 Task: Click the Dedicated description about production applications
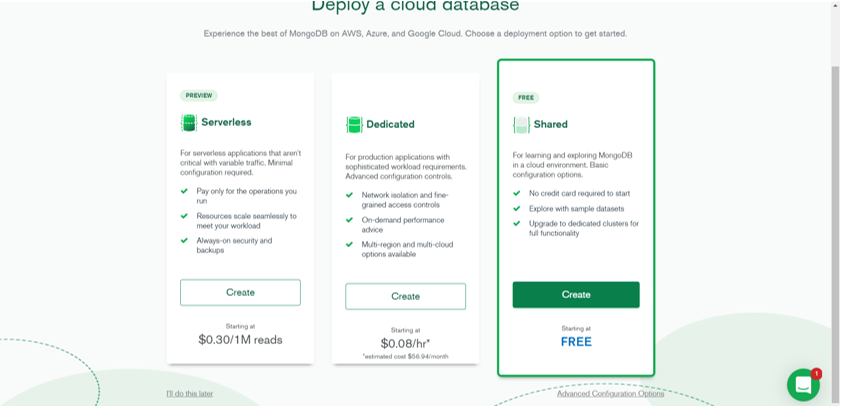(406, 167)
